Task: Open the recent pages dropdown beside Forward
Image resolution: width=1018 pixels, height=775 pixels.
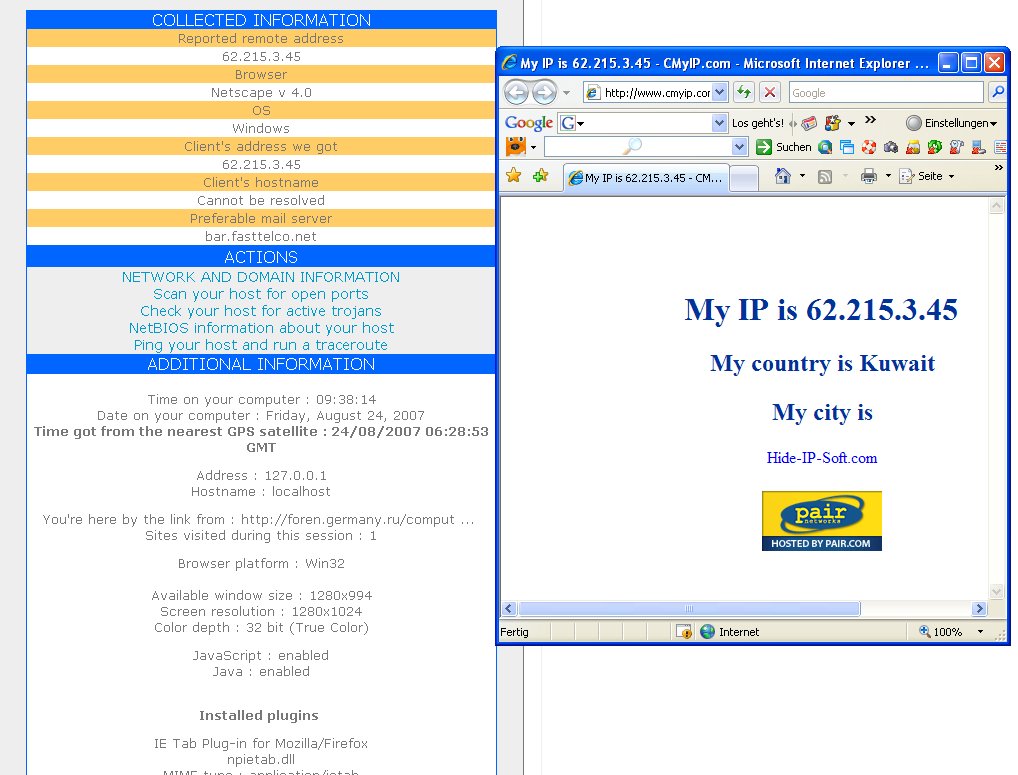Action: pyautogui.click(x=567, y=93)
